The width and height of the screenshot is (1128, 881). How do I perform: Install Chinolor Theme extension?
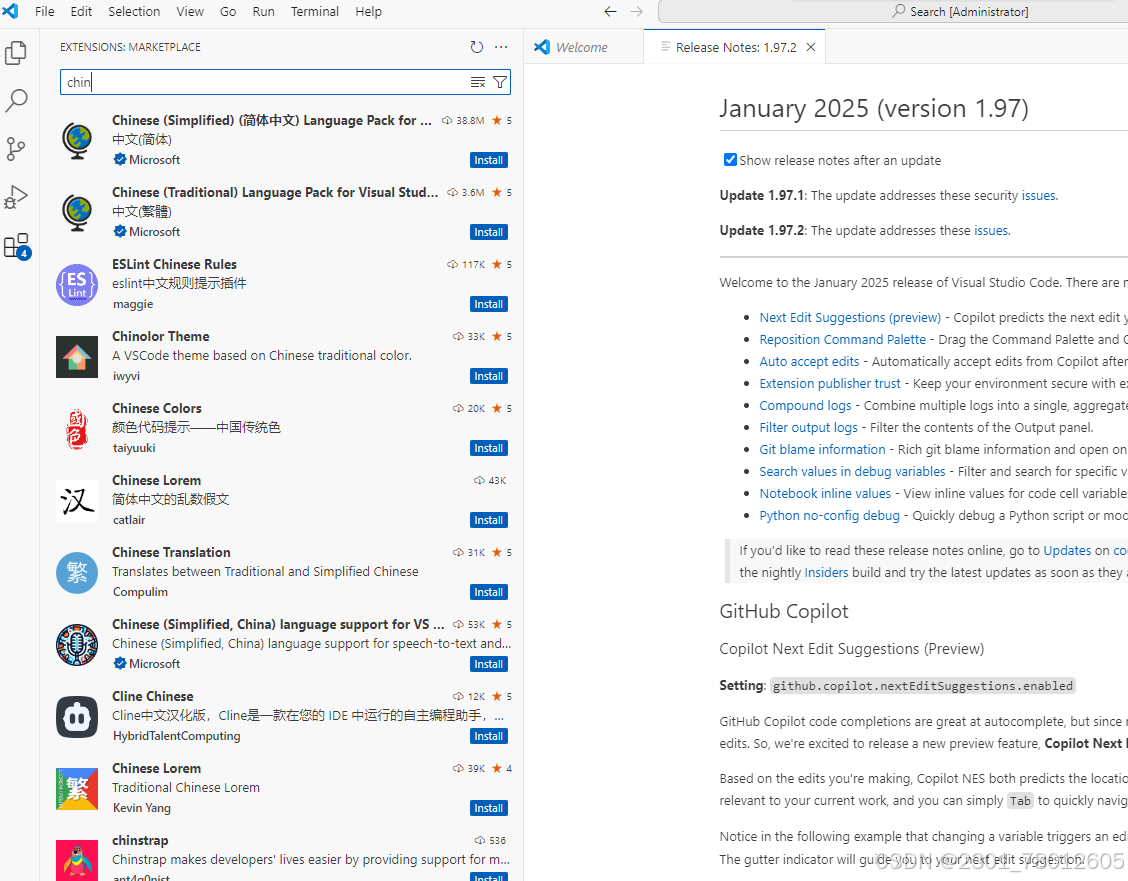coord(488,375)
